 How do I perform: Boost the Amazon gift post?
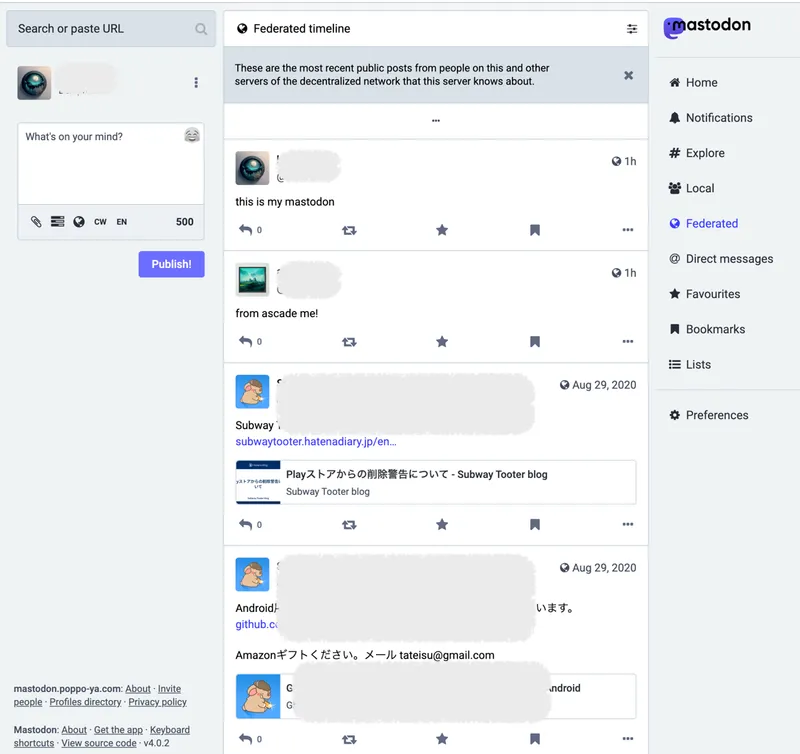[349, 739]
